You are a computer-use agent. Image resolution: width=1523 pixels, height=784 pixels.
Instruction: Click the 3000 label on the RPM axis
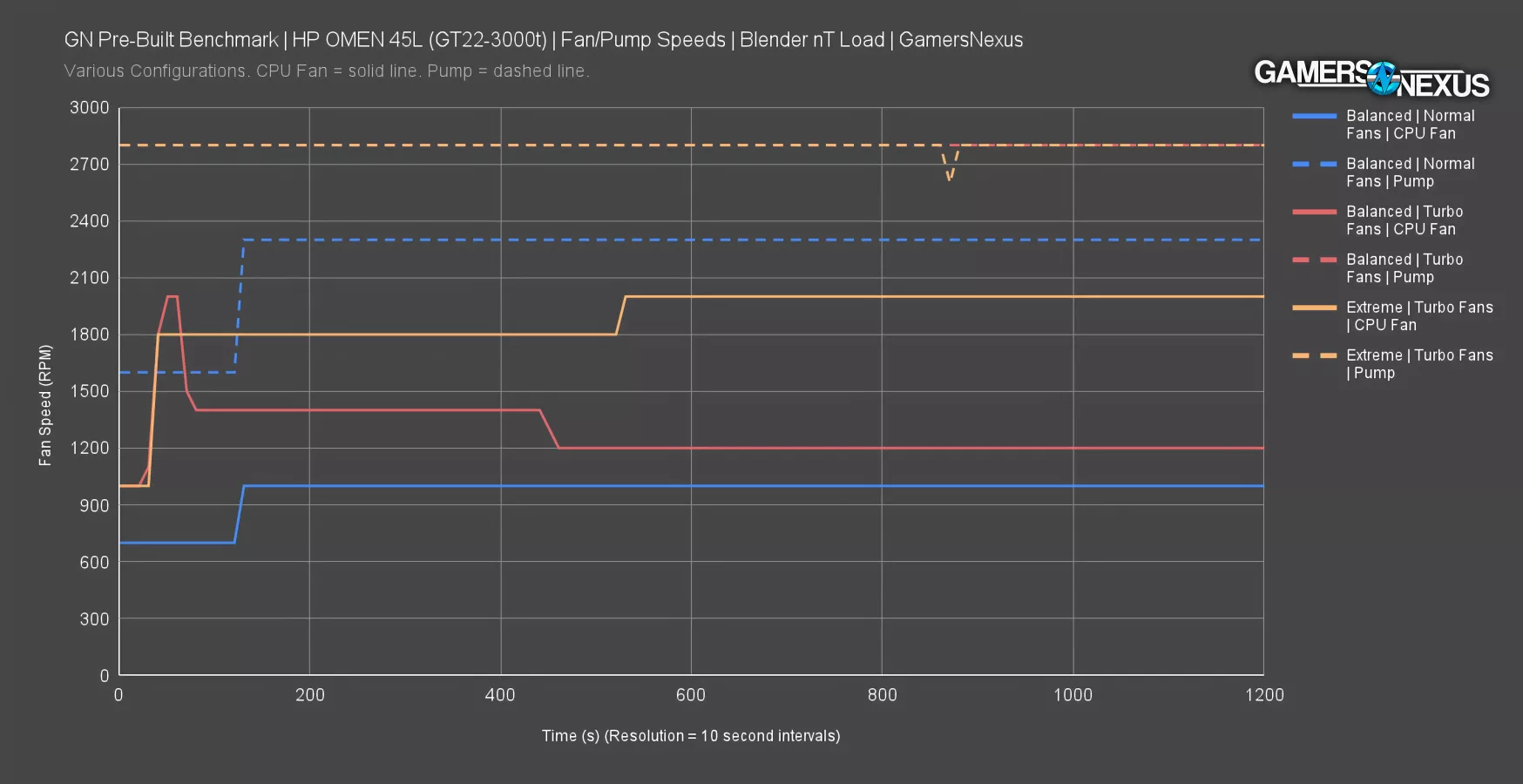point(89,108)
